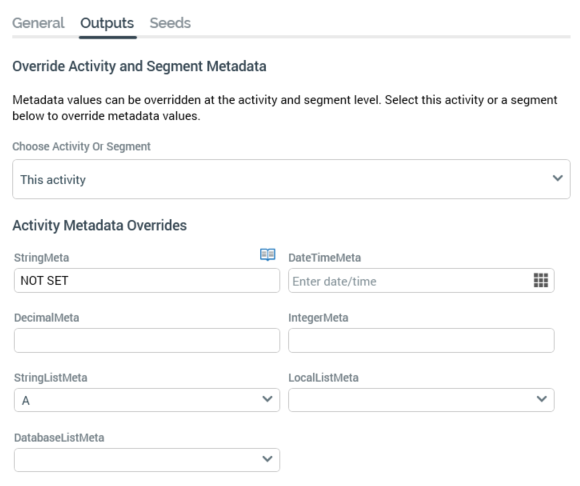Switch to the General tab
The width and height of the screenshot is (580, 486).
[x=38, y=23]
